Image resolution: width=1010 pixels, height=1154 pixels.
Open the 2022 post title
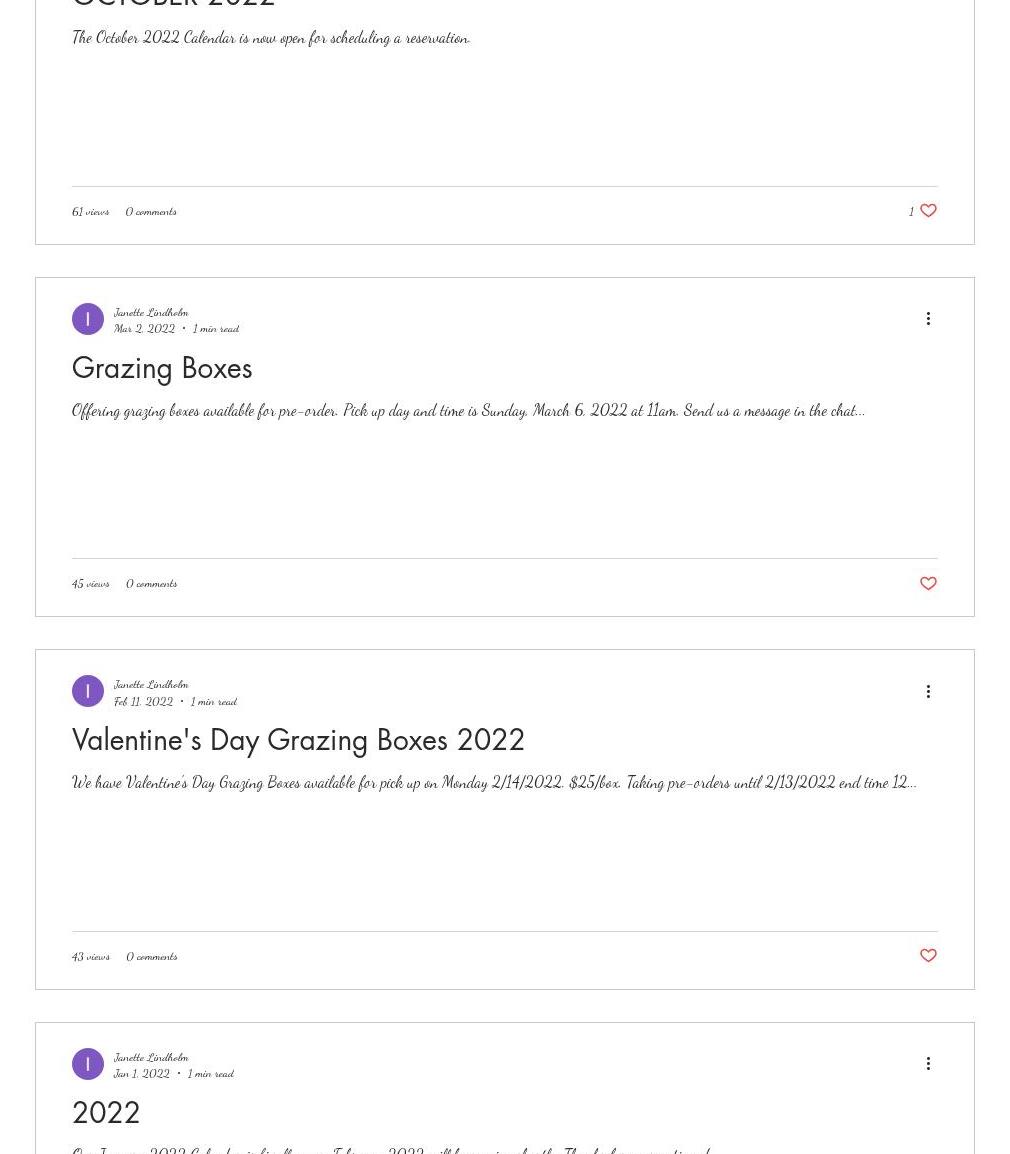(x=106, y=1113)
